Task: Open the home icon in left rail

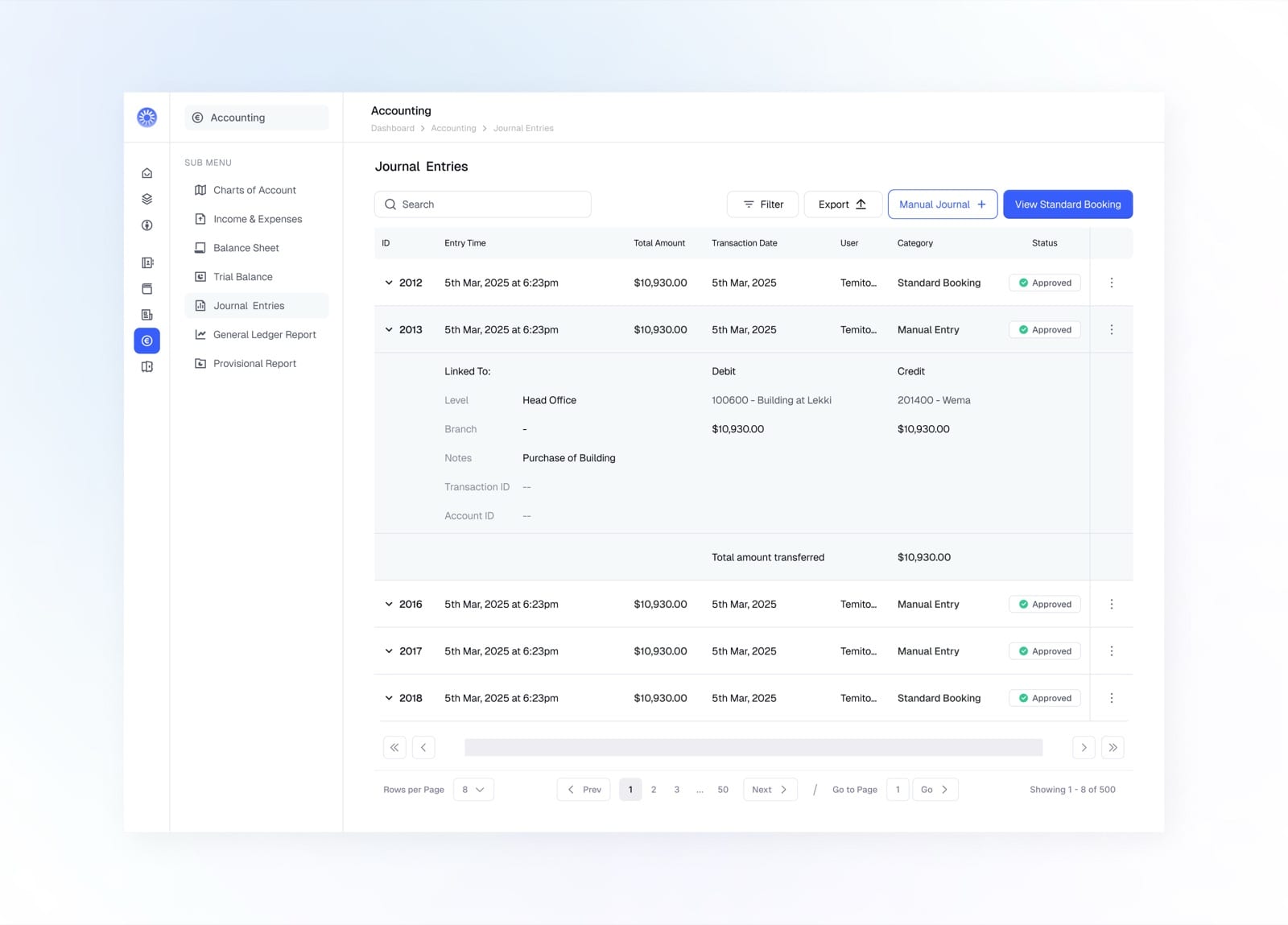Action: tap(147, 173)
